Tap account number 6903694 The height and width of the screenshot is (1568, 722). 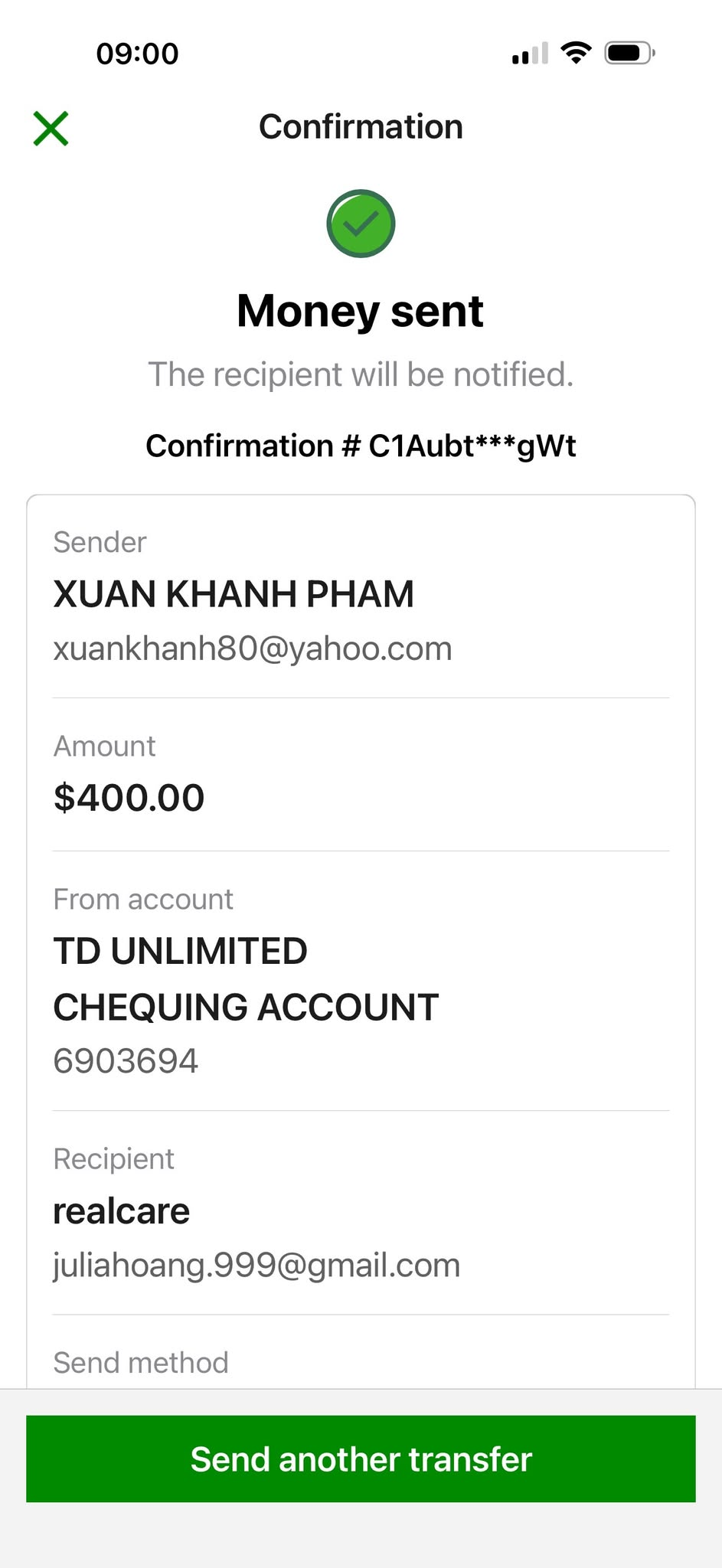(126, 1061)
